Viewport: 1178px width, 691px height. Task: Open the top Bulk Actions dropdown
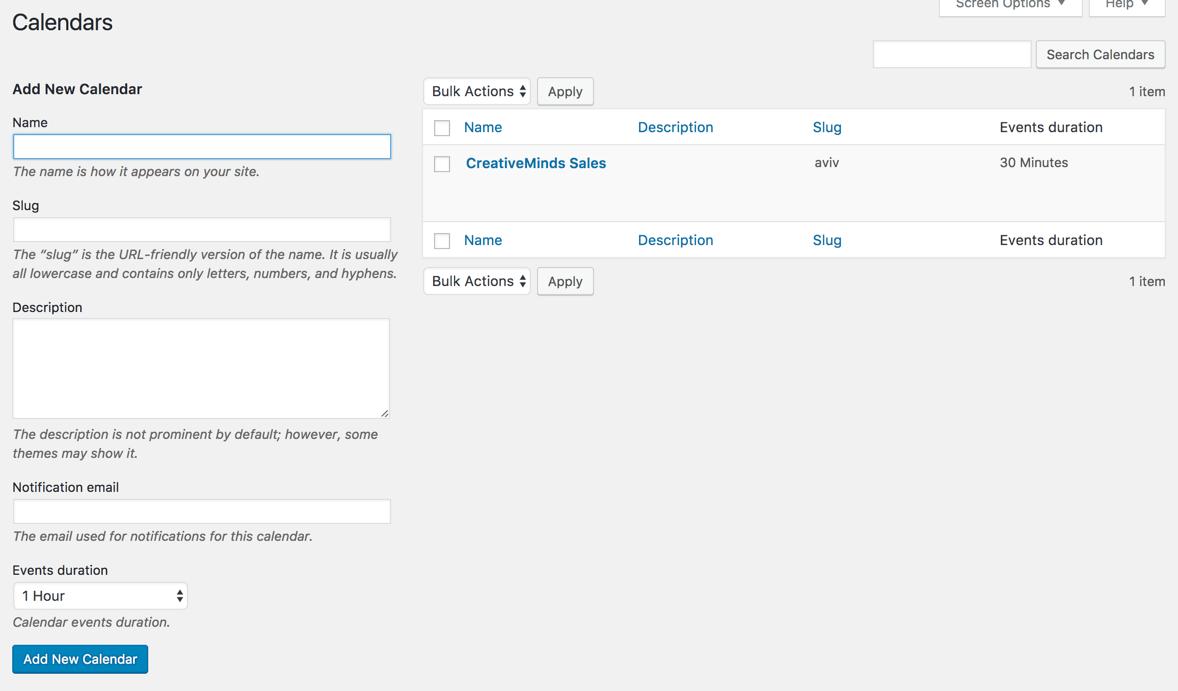pos(477,92)
